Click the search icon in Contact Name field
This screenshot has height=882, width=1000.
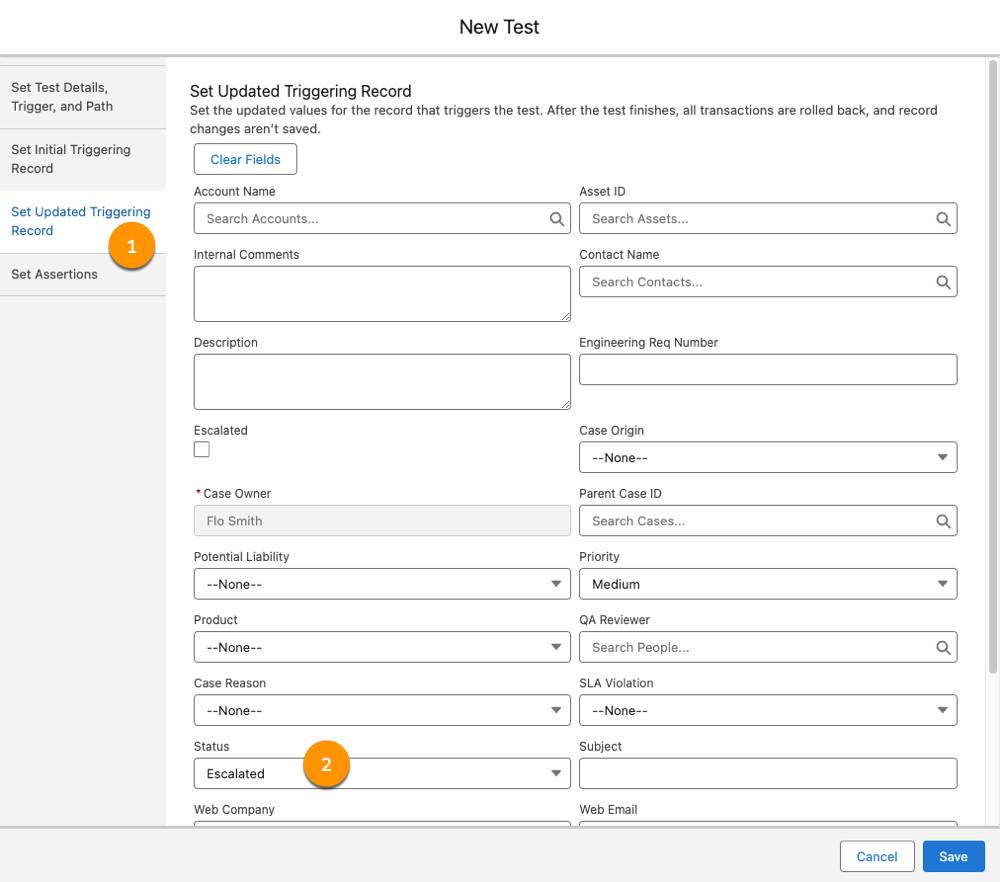(x=943, y=282)
